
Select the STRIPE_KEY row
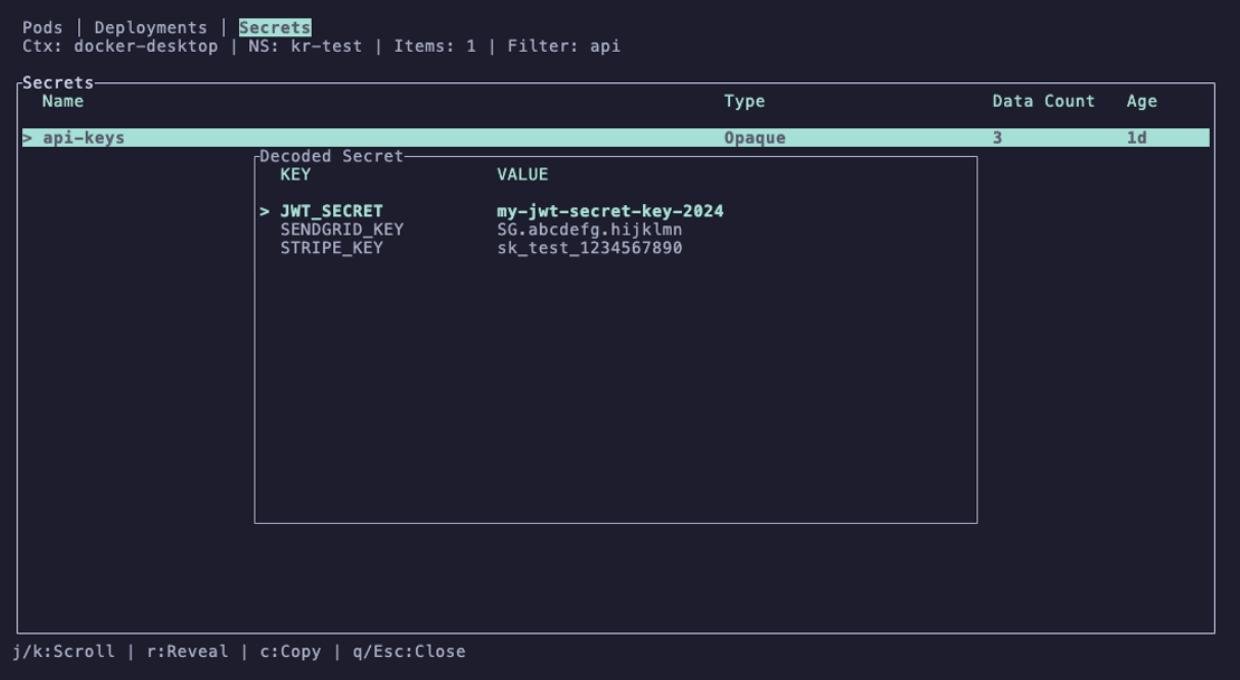coord(331,247)
